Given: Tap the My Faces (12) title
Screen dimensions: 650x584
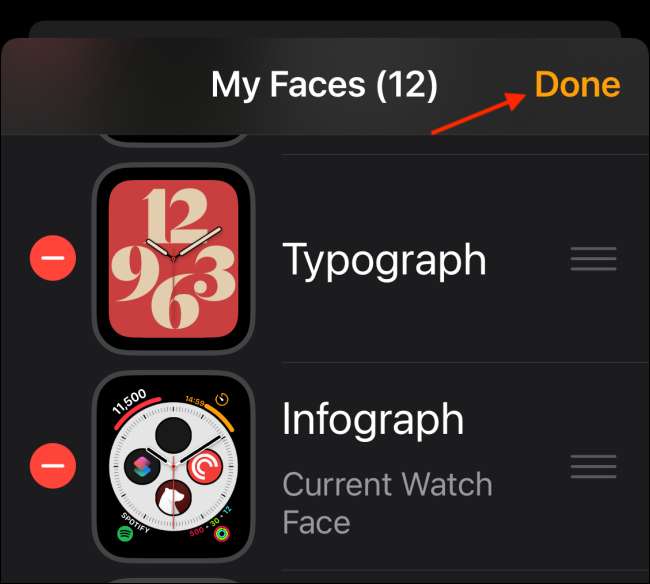Looking at the screenshot, I should point(324,85).
